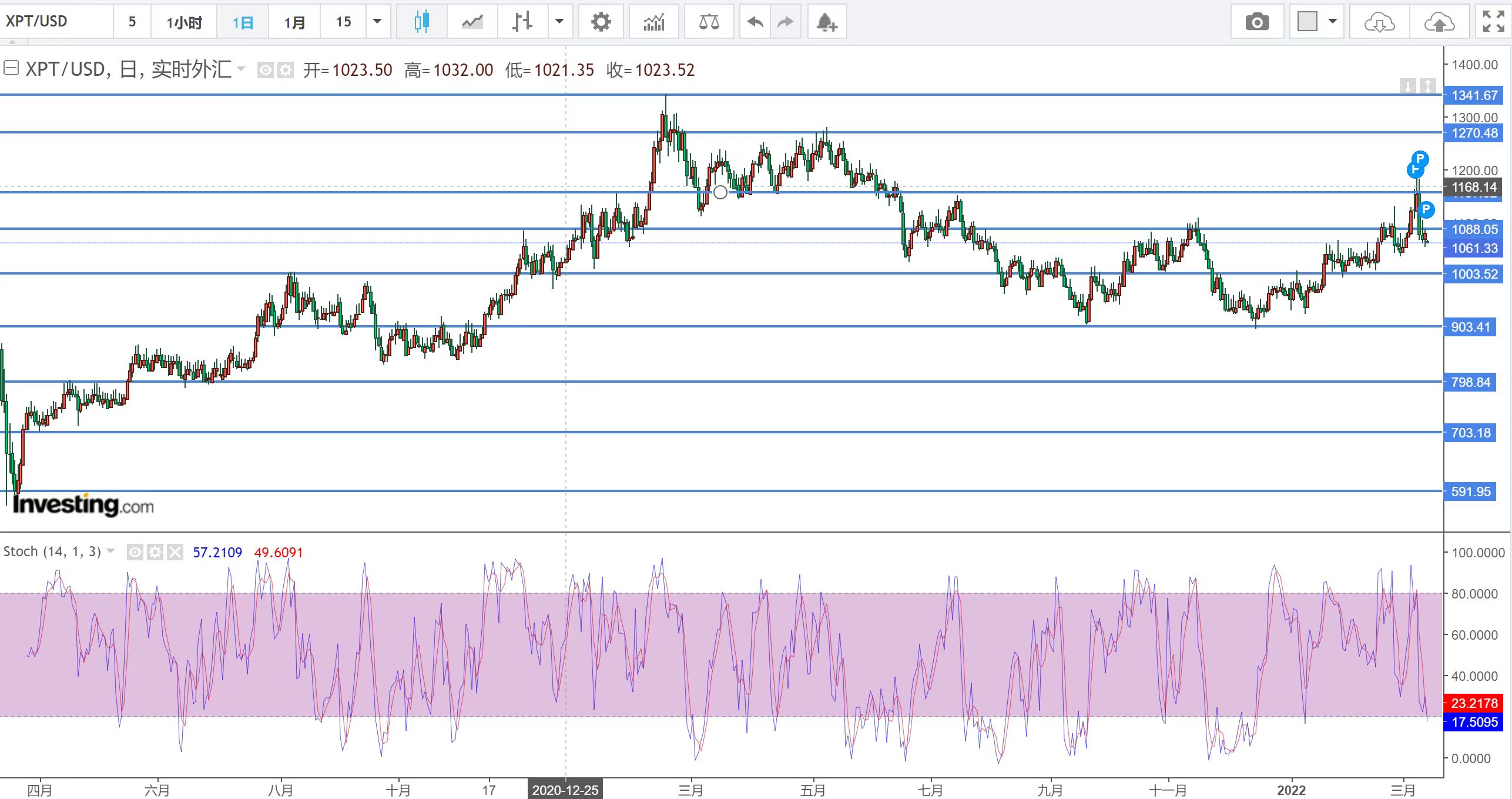Select the 1小时 interval

coord(184,22)
